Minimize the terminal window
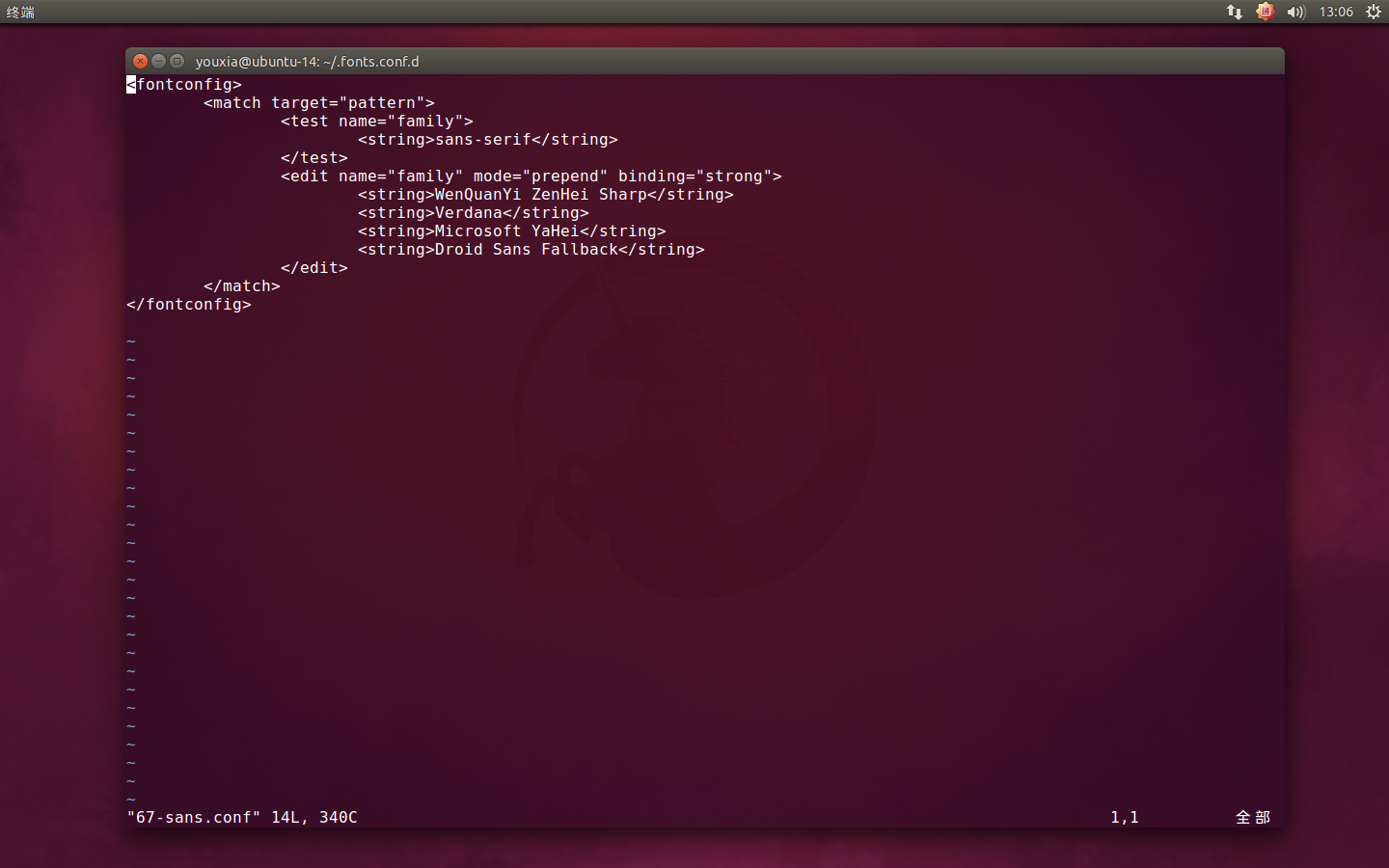The image size is (1389, 868). (x=158, y=61)
